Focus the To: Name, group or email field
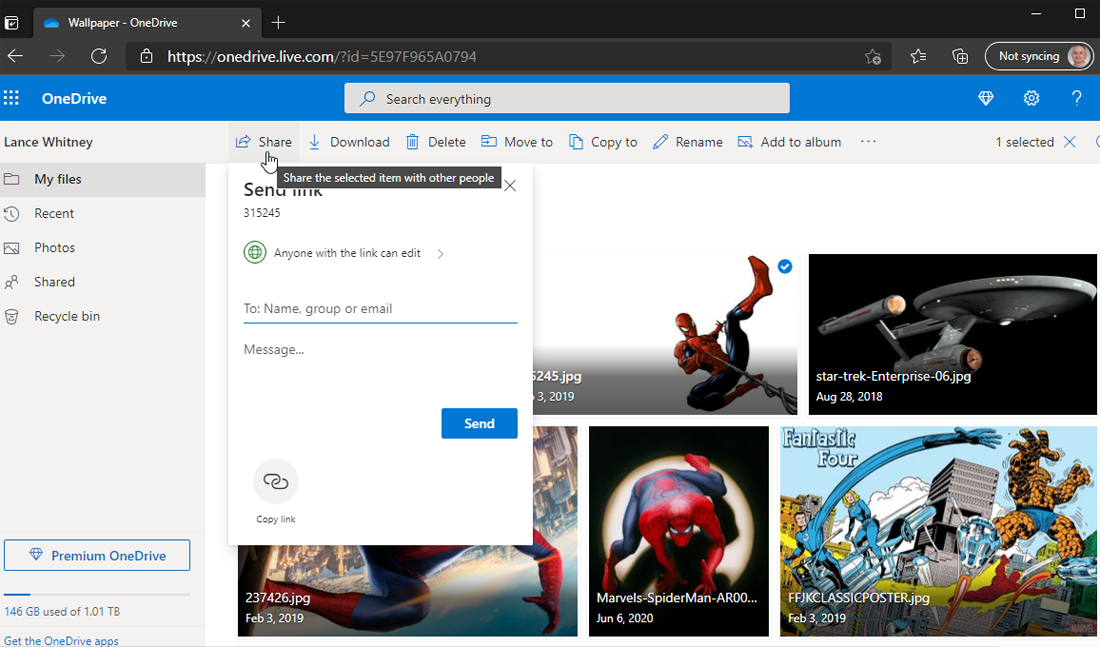The image size is (1100, 647). (380, 309)
